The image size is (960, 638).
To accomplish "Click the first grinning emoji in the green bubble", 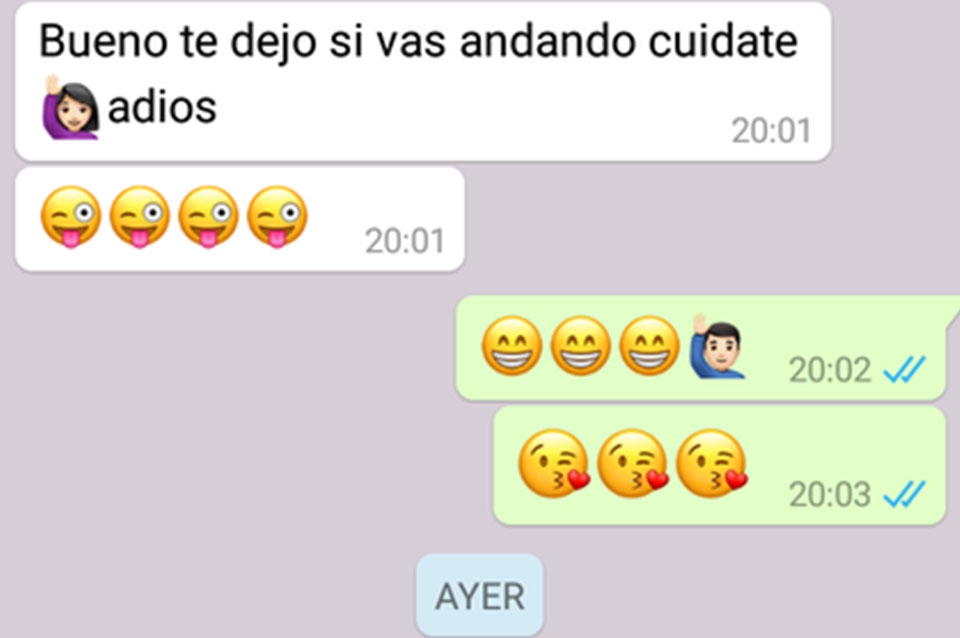I will 512,345.
